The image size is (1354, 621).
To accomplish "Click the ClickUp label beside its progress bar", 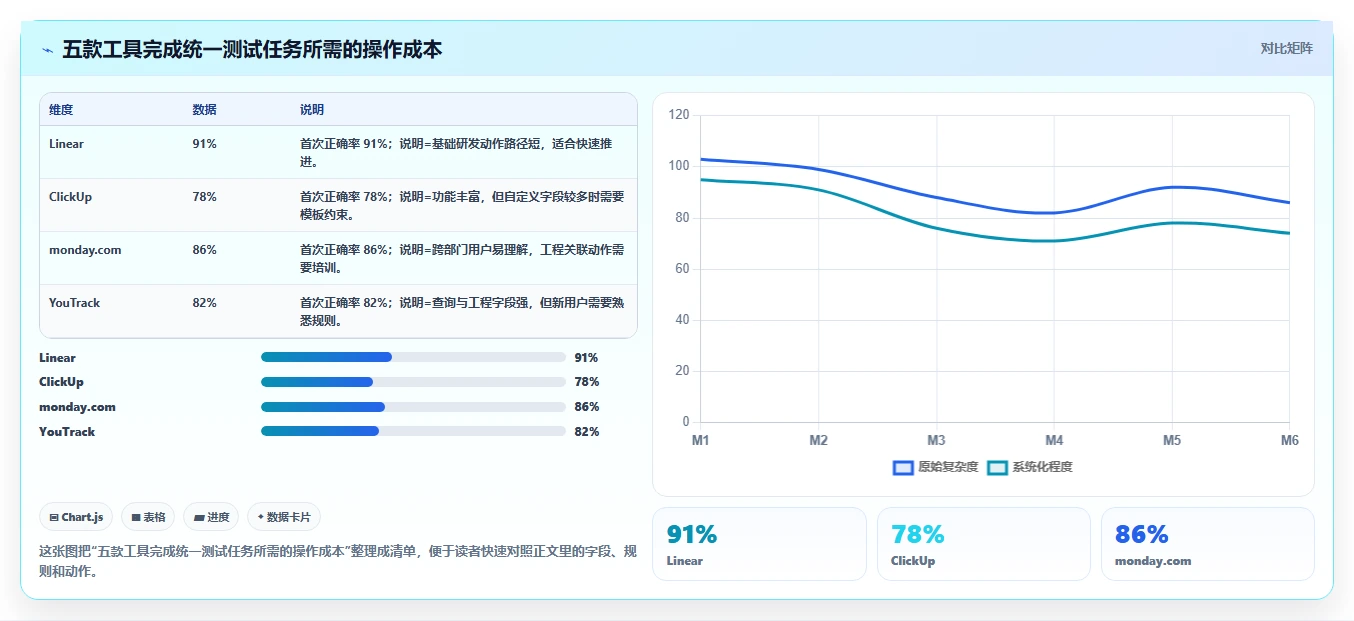I will coord(61,382).
